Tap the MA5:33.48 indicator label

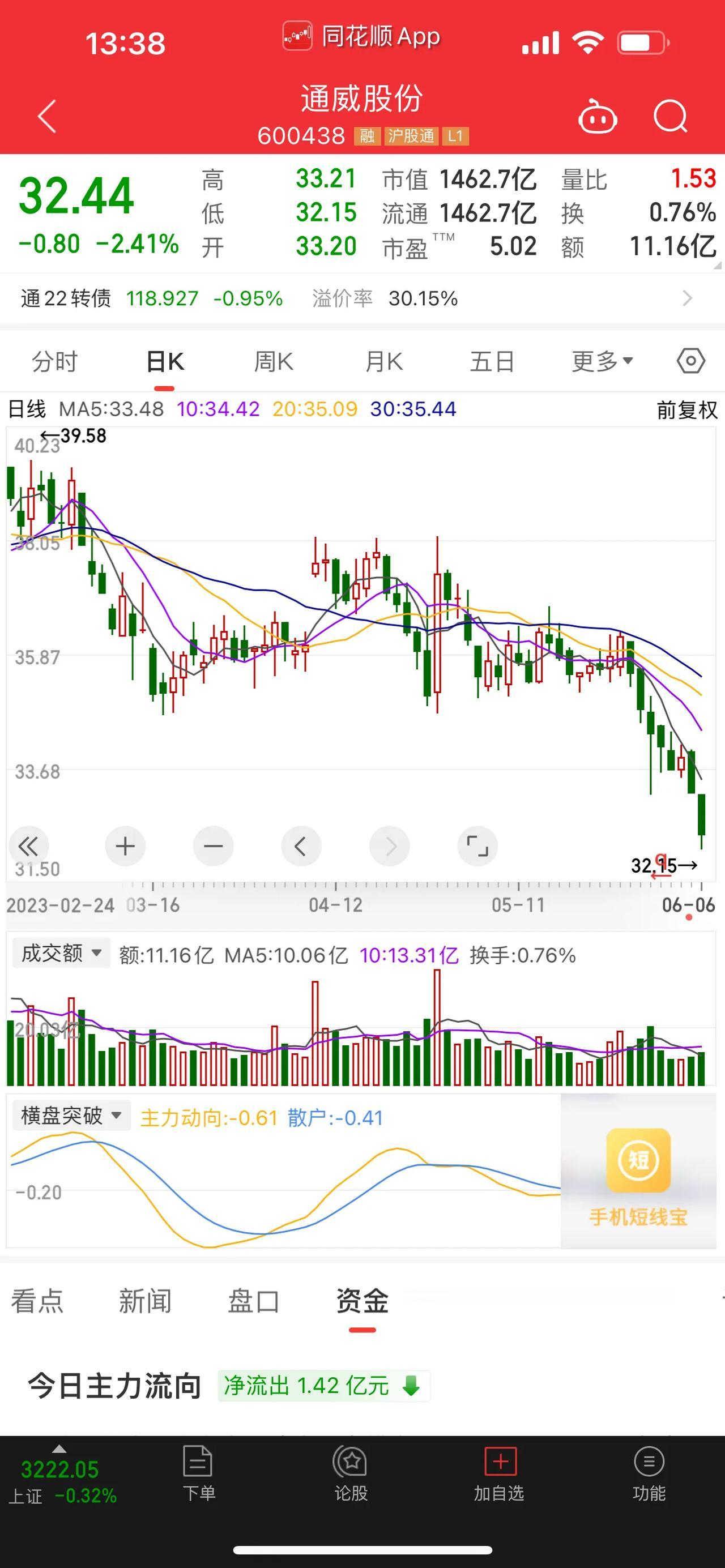[112, 409]
